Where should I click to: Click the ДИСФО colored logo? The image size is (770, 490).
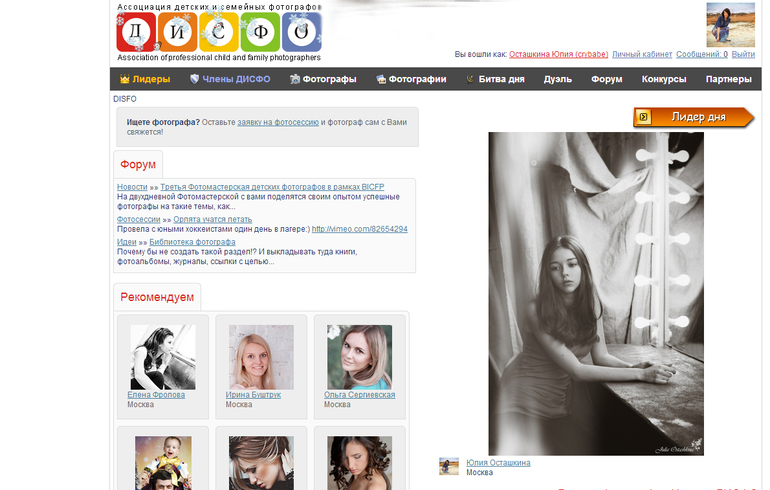[x=219, y=32]
